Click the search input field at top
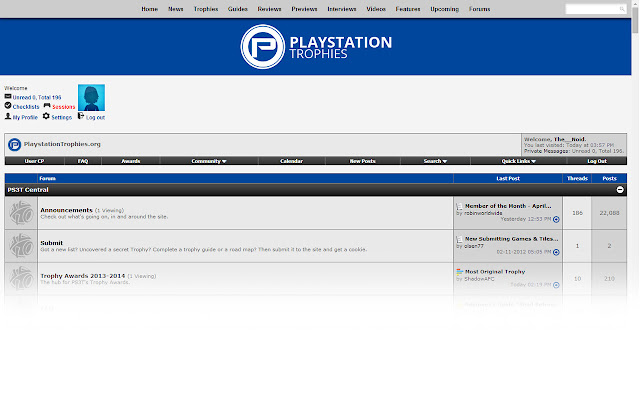Screen dimensions: 640x400 tap(596, 9)
